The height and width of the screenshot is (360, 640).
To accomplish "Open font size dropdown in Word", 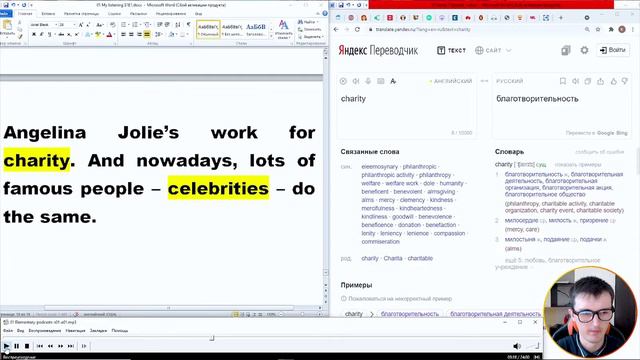I will pos(73,25).
